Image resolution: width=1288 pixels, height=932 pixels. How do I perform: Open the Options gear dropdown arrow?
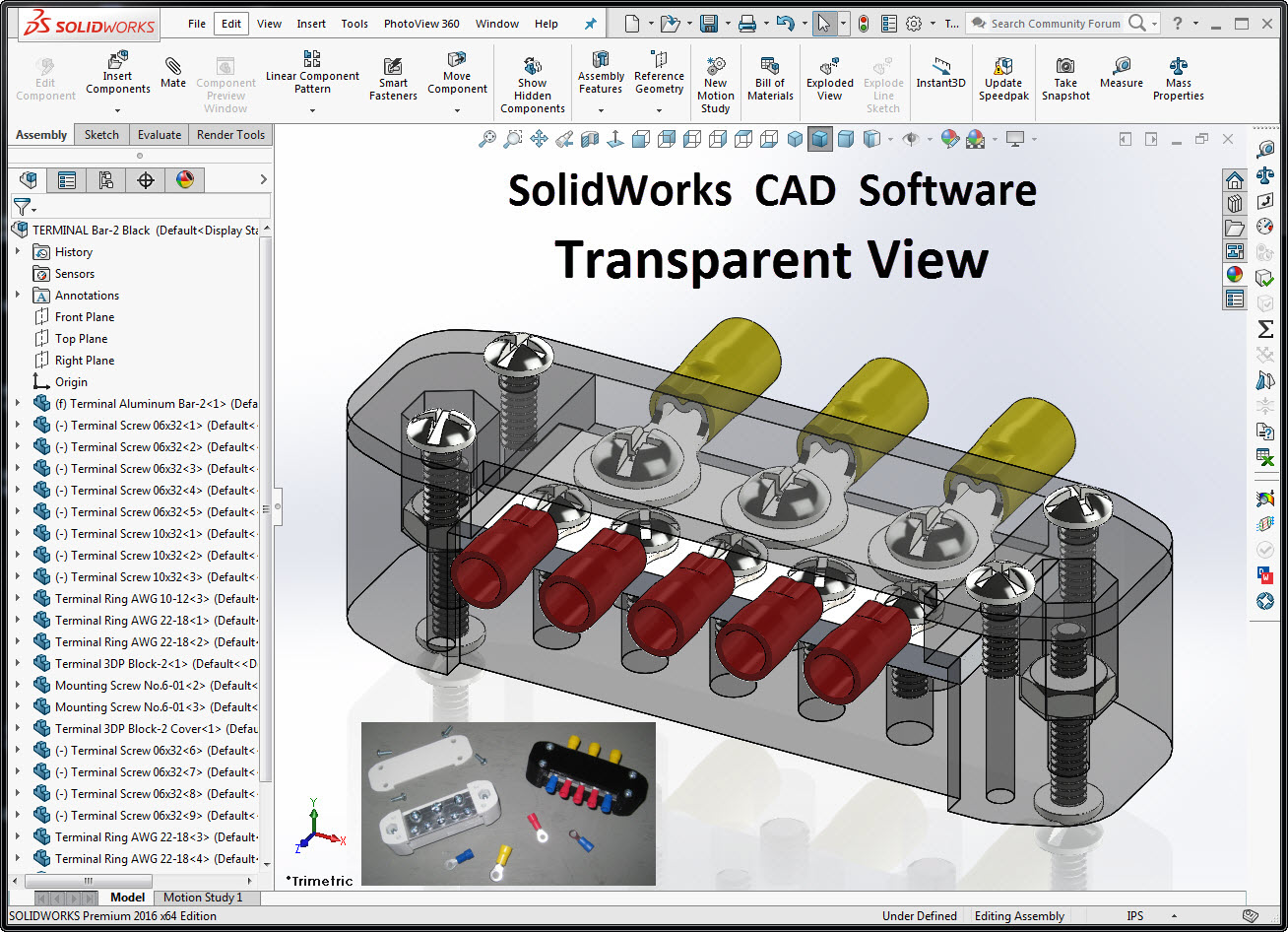(x=932, y=24)
